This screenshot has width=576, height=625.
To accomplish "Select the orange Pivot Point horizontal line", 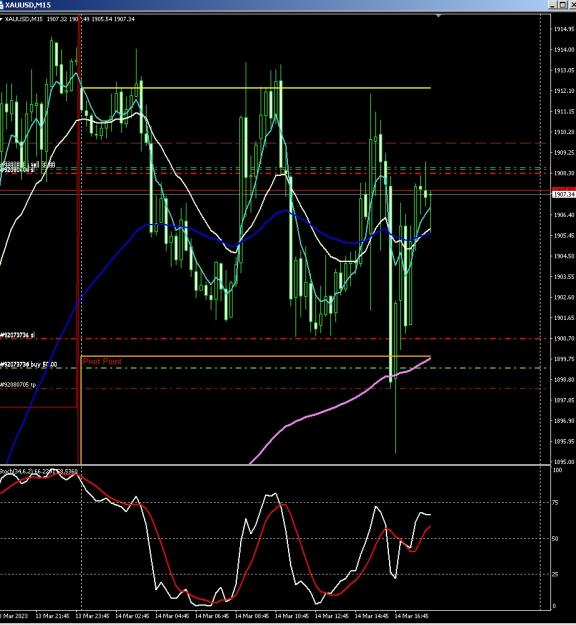I will coord(255,356).
